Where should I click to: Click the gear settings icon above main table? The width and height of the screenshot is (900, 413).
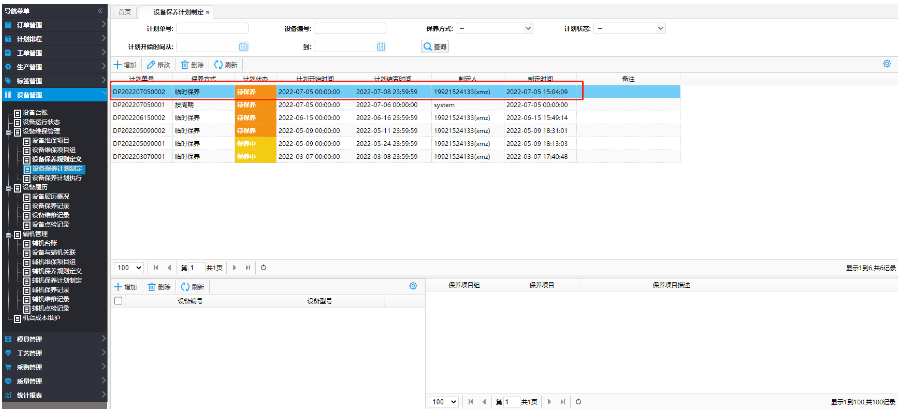click(x=886, y=64)
